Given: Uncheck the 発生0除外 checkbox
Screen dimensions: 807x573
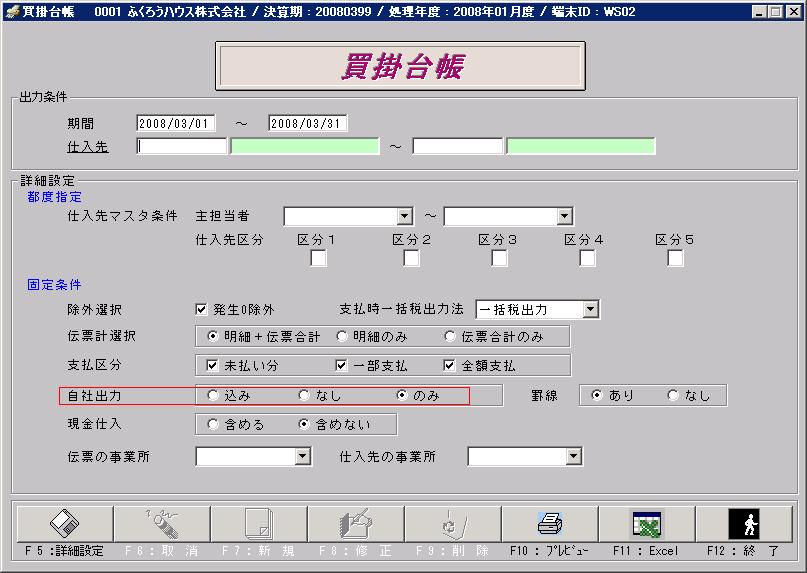Looking at the screenshot, I should tap(201, 309).
